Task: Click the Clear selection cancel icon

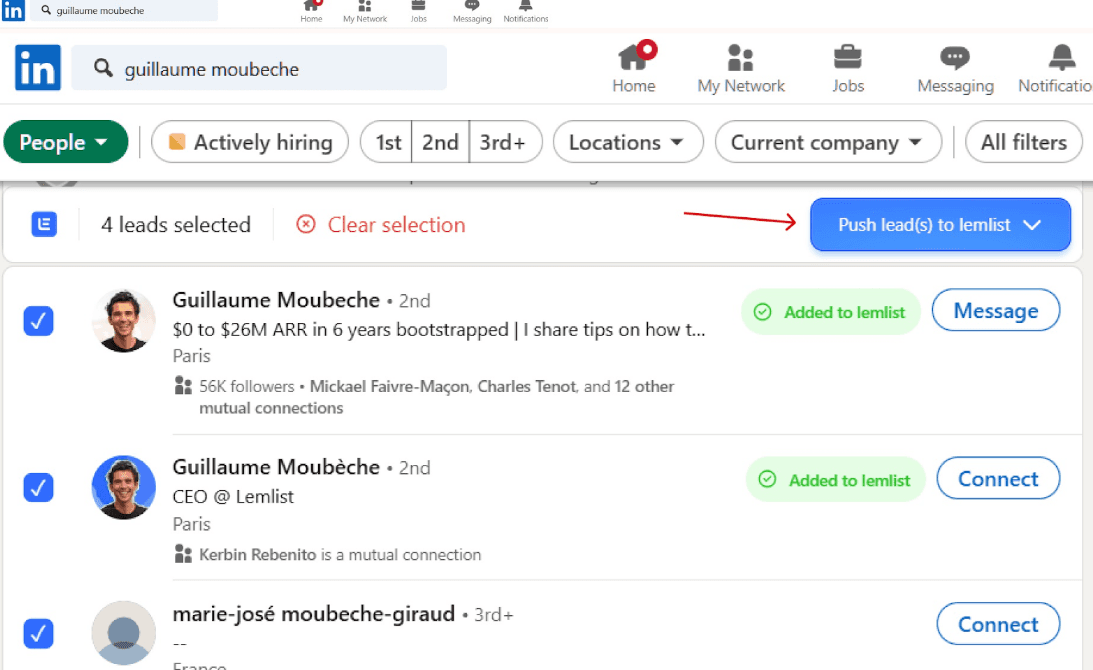Action: tap(306, 225)
